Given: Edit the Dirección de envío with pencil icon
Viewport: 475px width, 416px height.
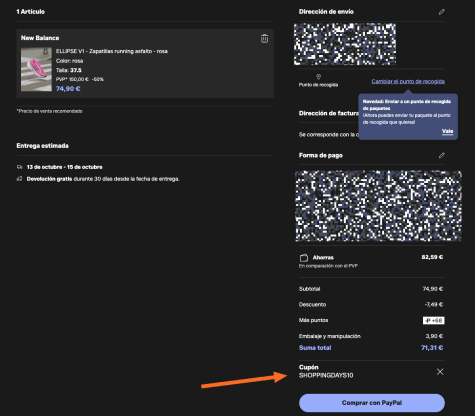Looking at the screenshot, I should [441, 12].
